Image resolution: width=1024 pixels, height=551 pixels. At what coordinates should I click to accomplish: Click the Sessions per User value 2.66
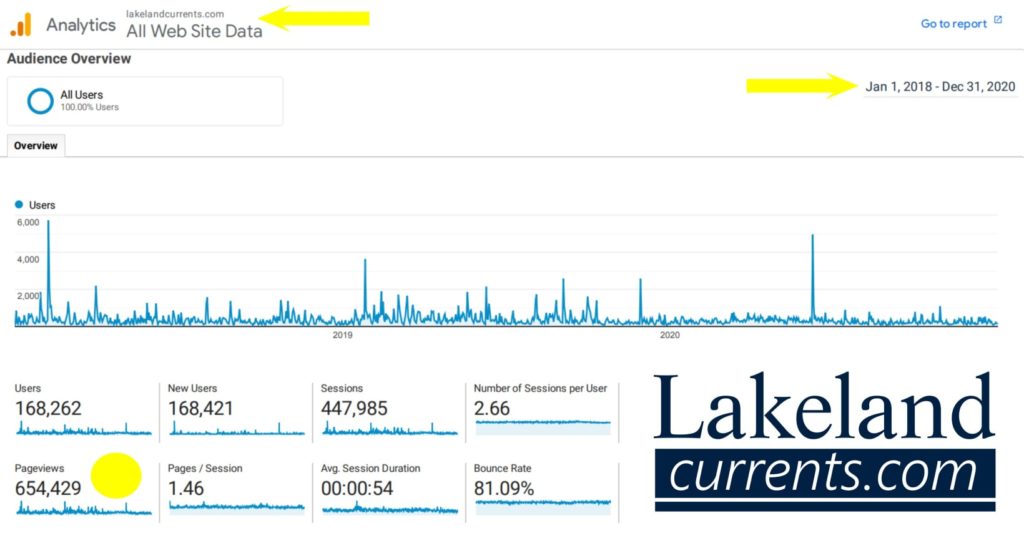[491, 409]
